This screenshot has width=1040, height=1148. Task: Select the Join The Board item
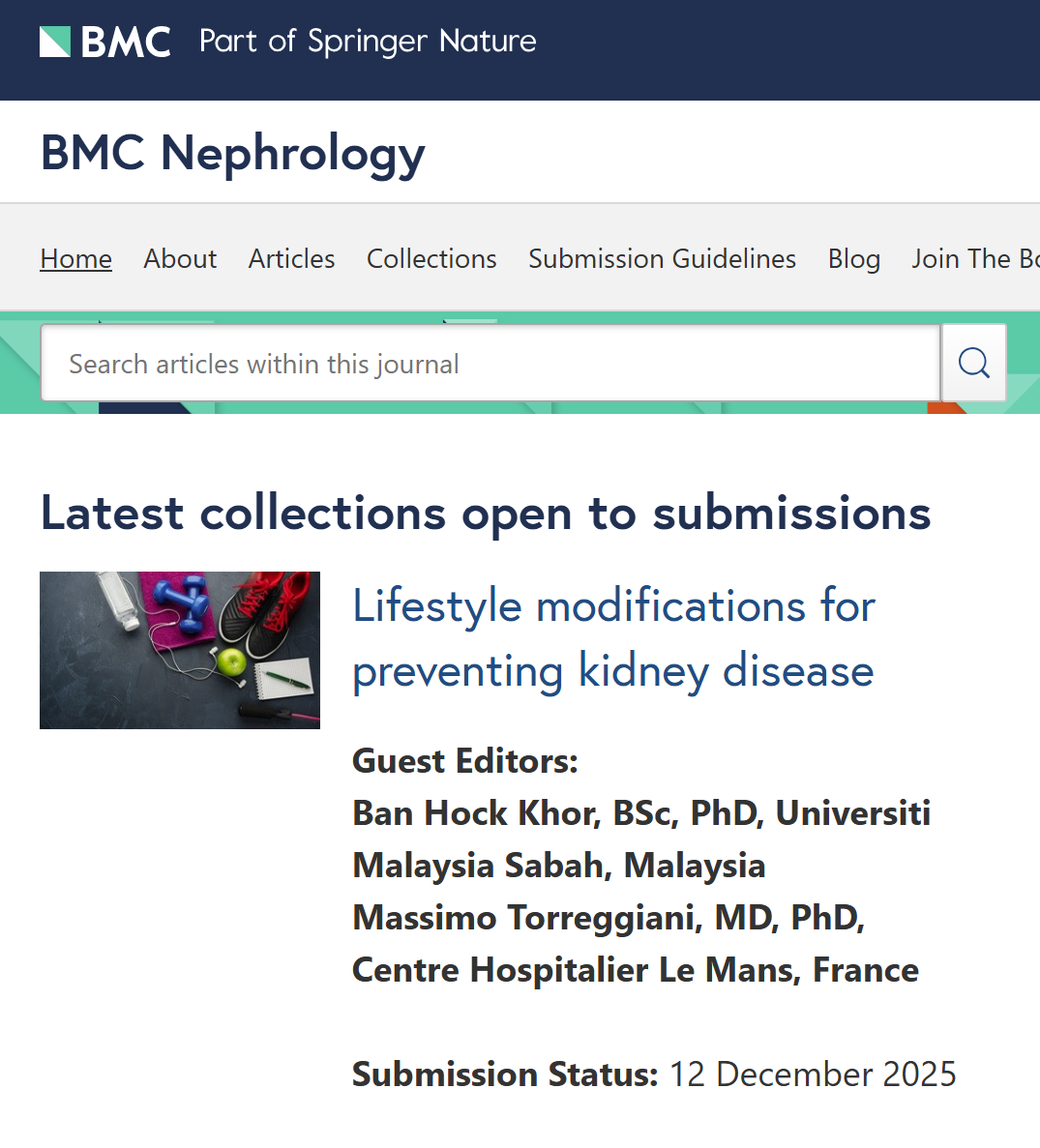(x=975, y=258)
